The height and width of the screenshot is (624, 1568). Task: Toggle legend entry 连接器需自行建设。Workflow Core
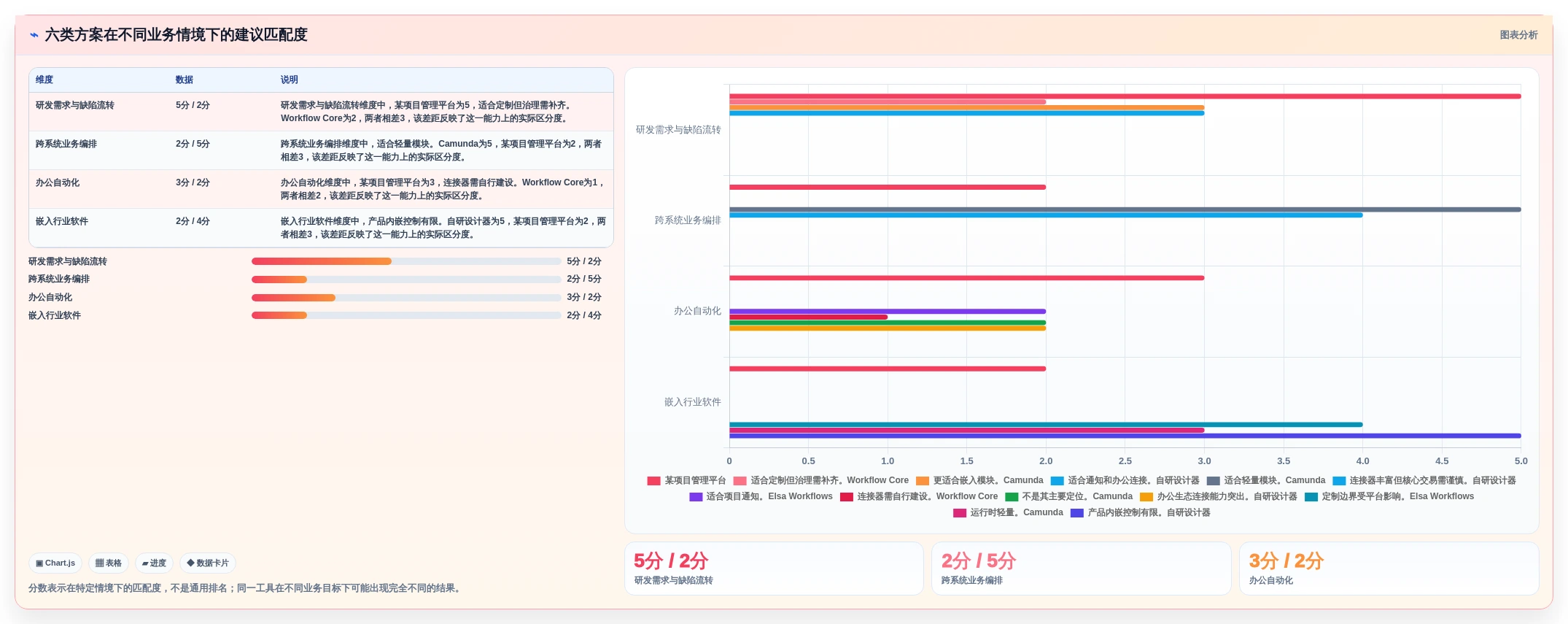[x=918, y=496]
